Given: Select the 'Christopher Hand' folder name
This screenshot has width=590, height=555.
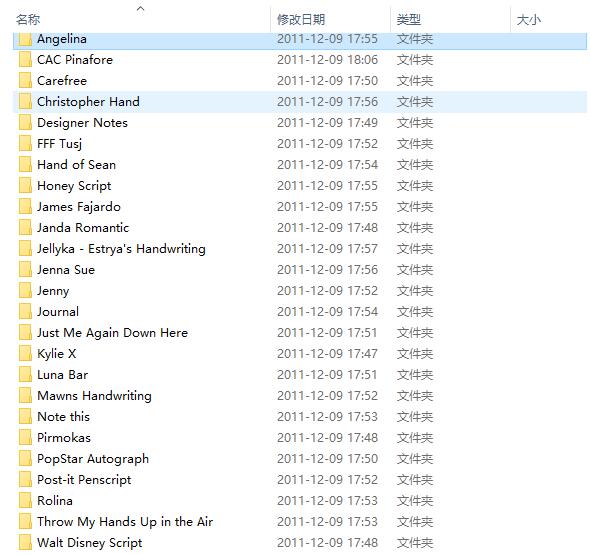Looking at the screenshot, I should [x=88, y=102].
